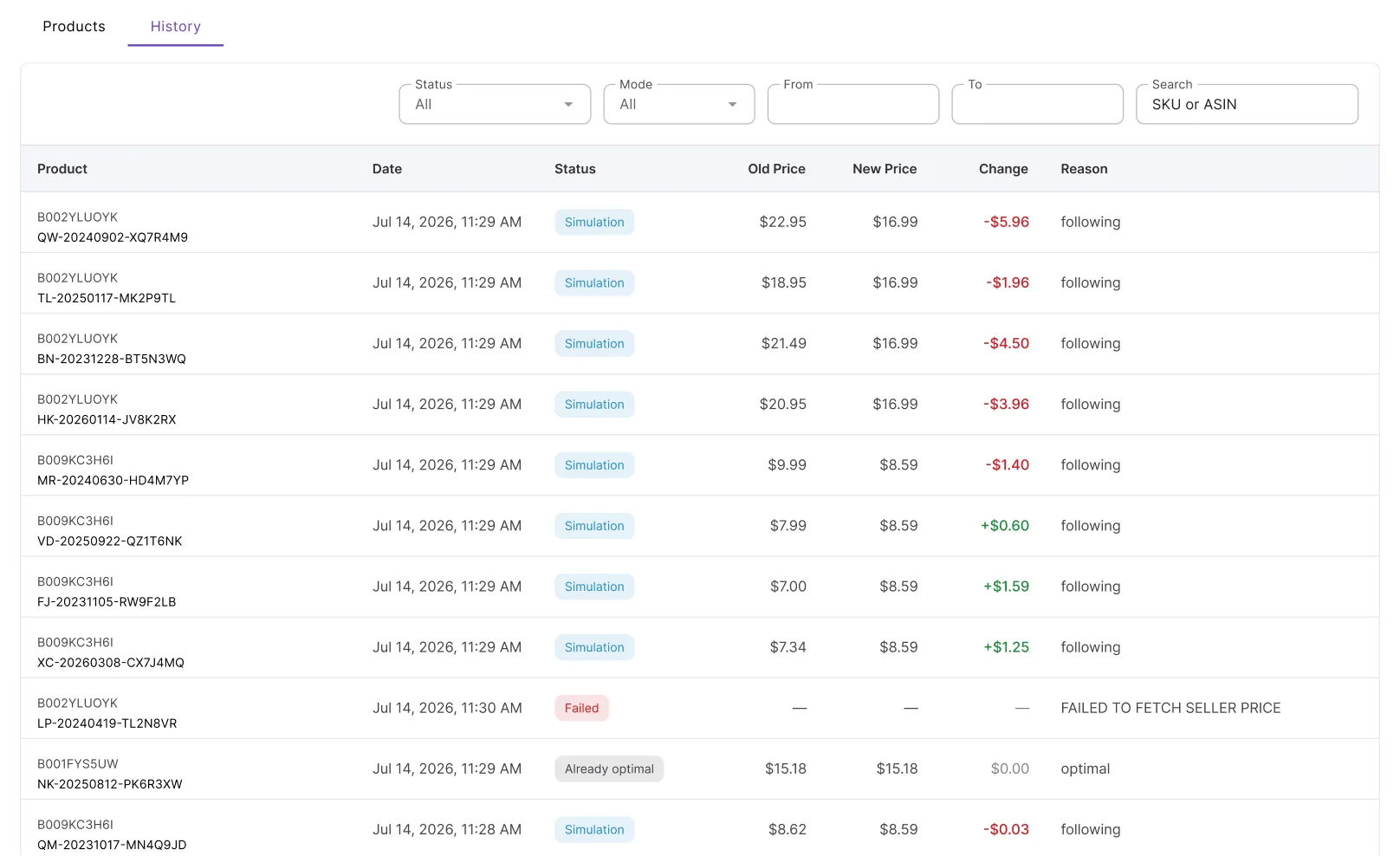Viewport: 1400px width, 856px height.
Task: Open the Status filter dropdown
Action: pyautogui.click(x=495, y=104)
